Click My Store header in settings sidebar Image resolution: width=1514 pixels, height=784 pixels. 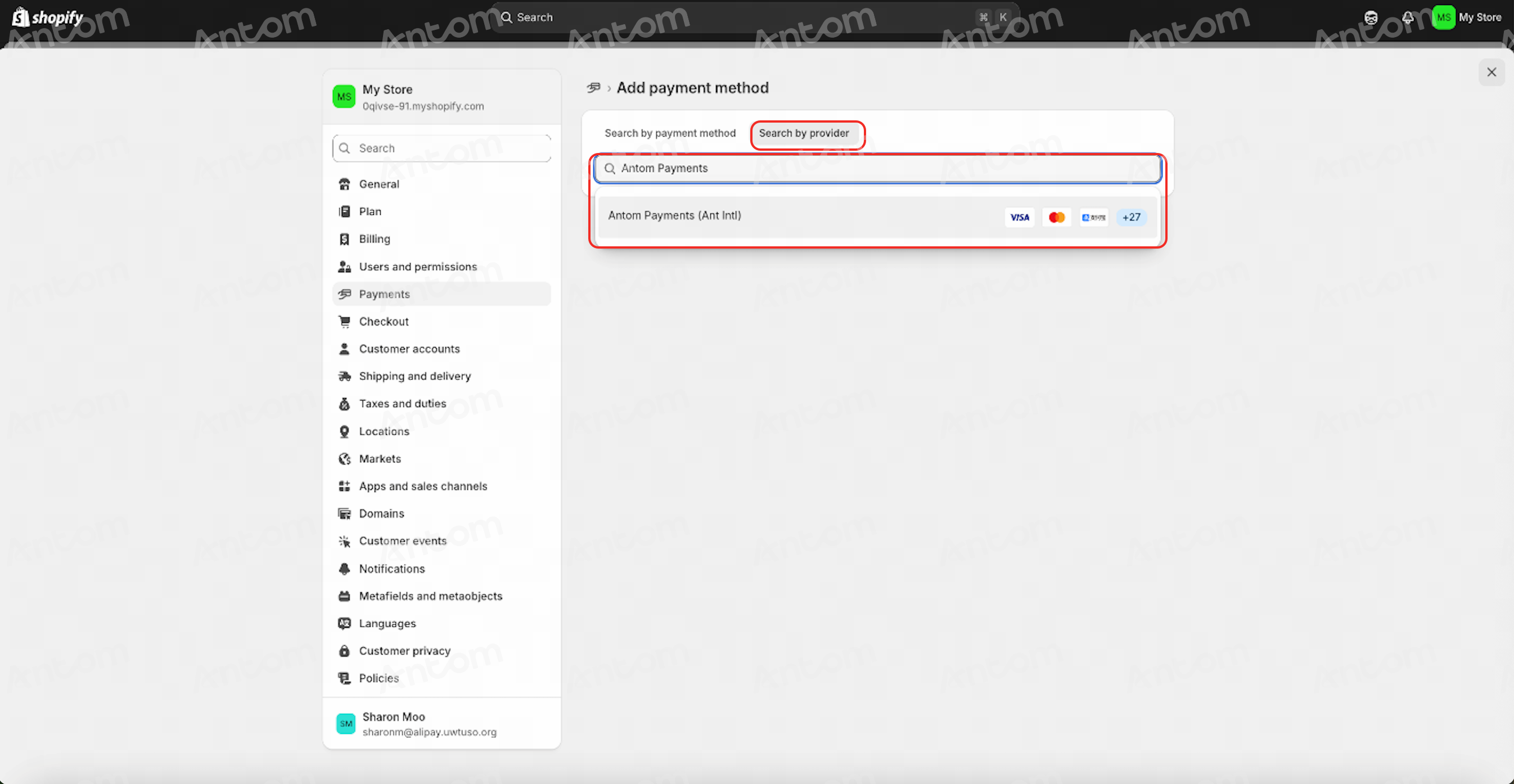[x=441, y=97]
